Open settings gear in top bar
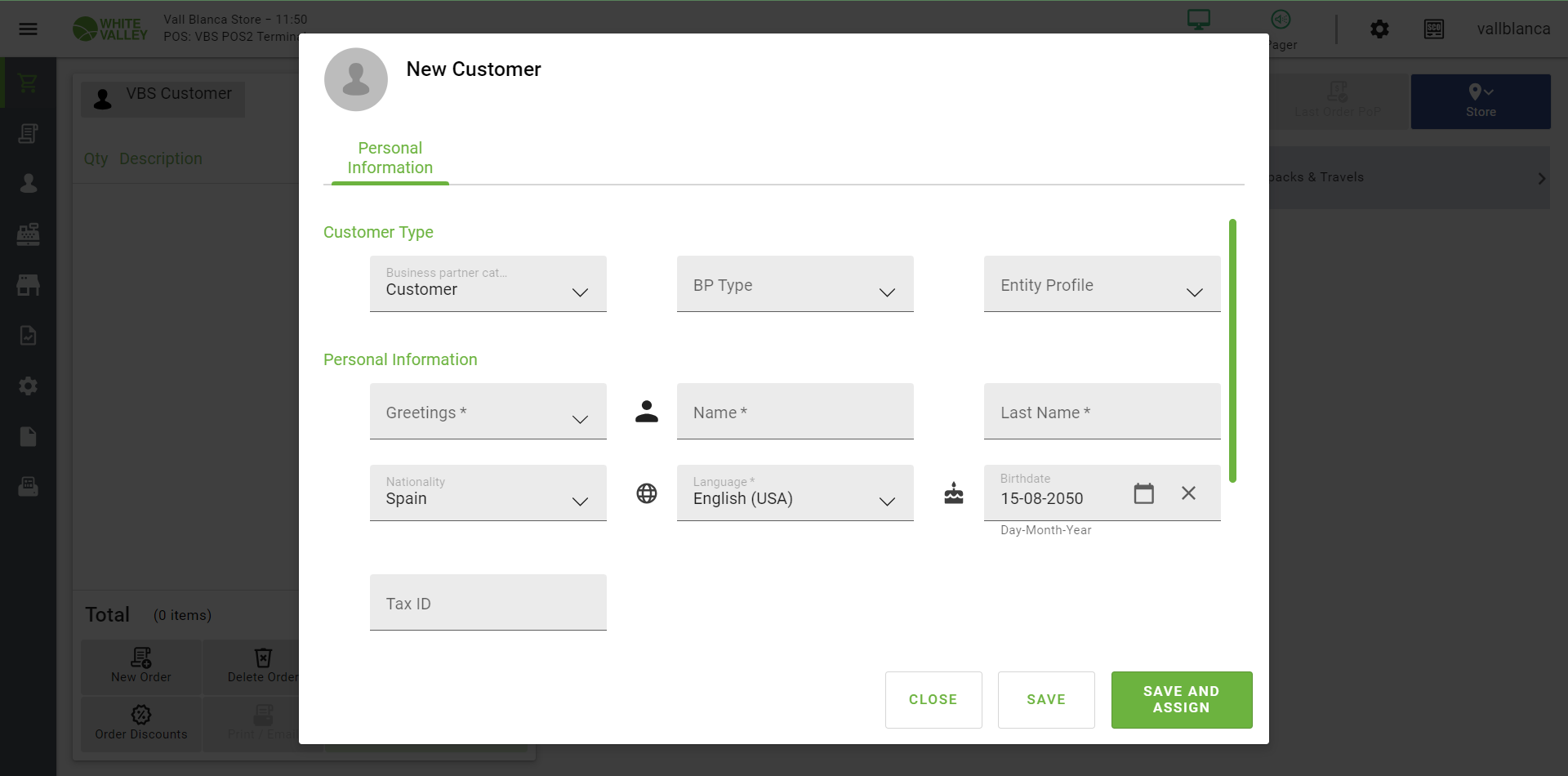 (x=1379, y=29)
